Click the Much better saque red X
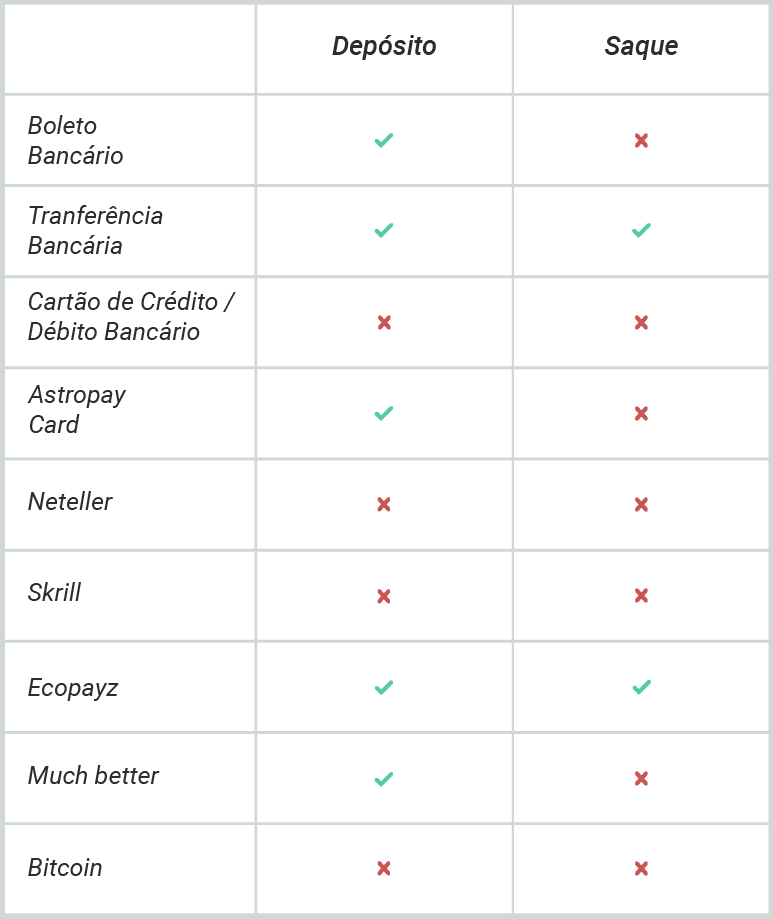This screenshot has height=919, width=773. tap(641, 778)
